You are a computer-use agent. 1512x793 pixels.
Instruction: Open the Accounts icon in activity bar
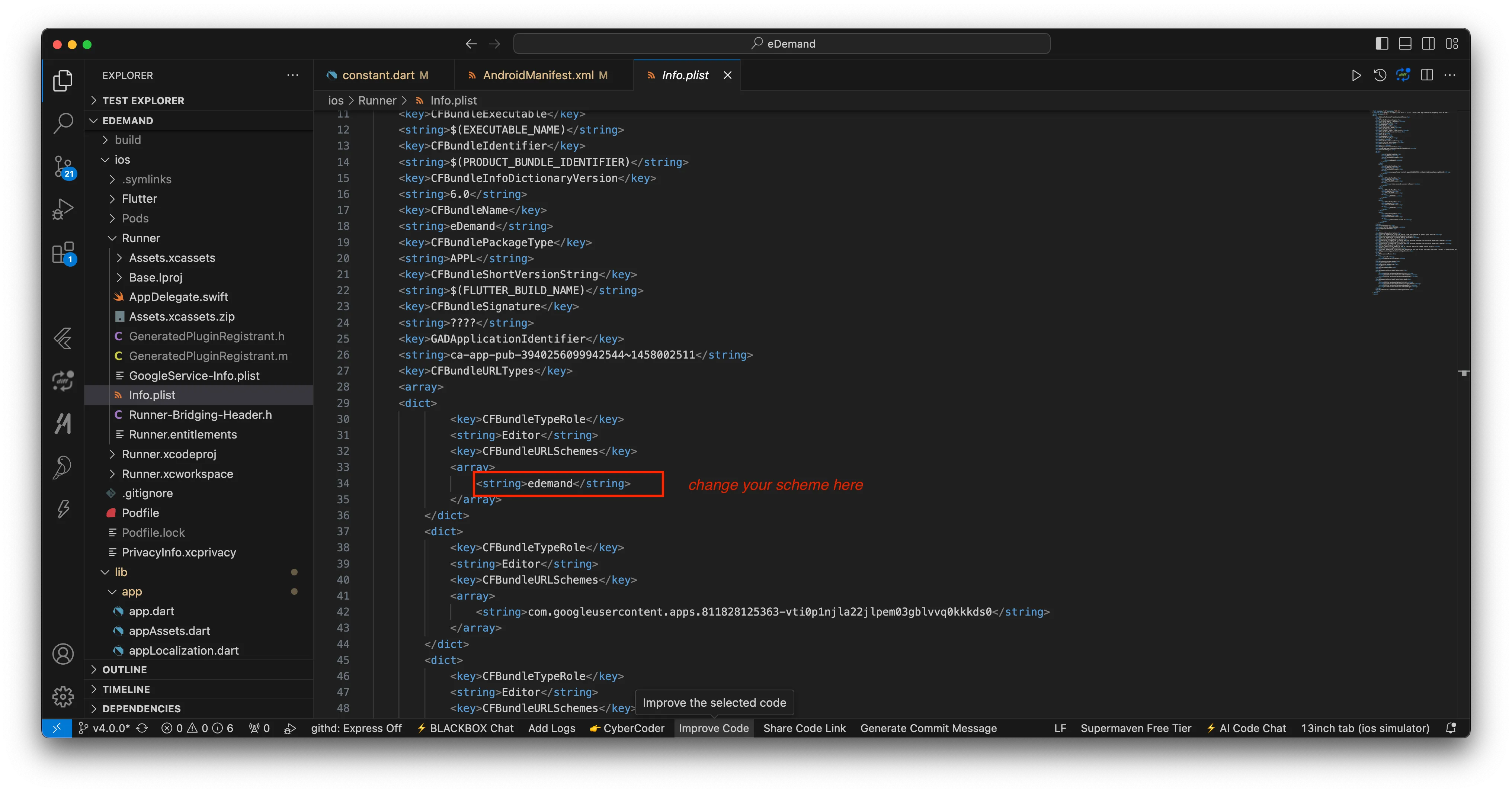tap(63, 654)
